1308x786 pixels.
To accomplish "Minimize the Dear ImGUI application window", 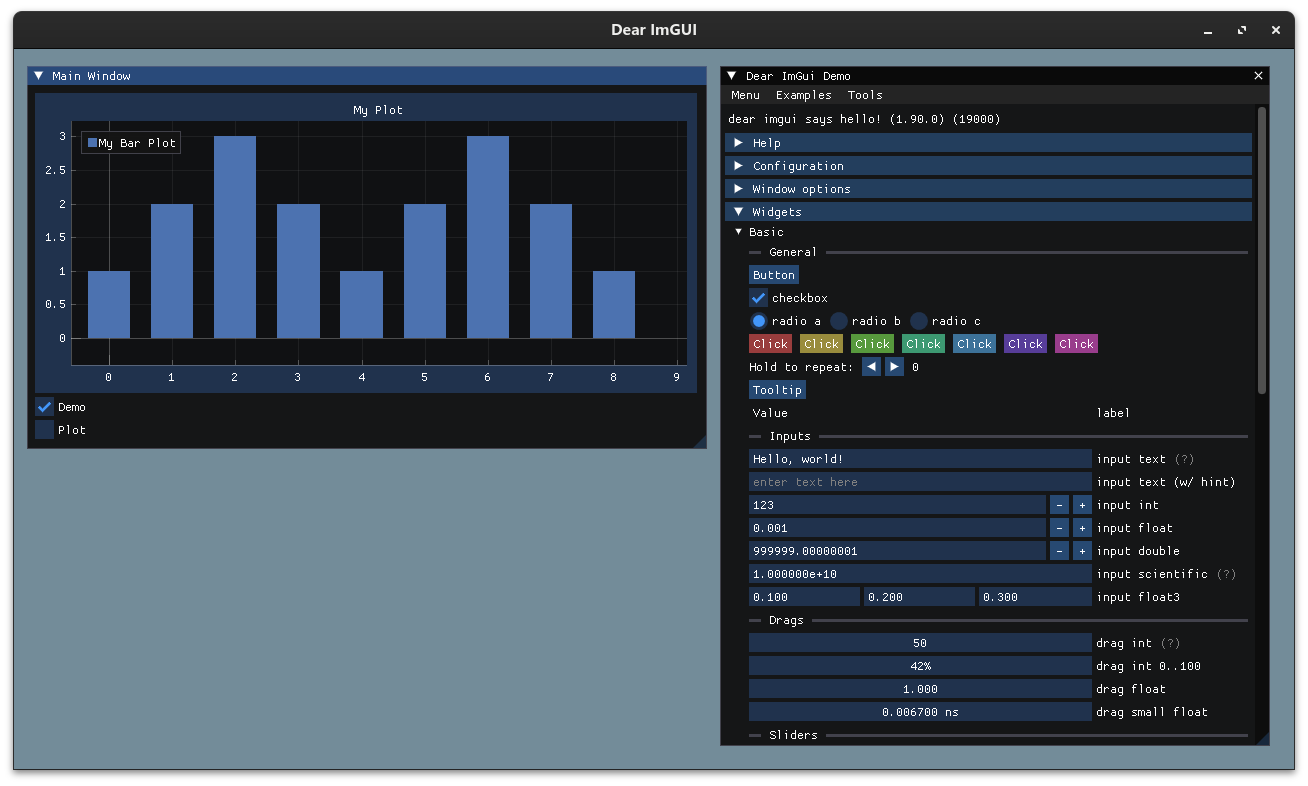I will click(1208, 31).
